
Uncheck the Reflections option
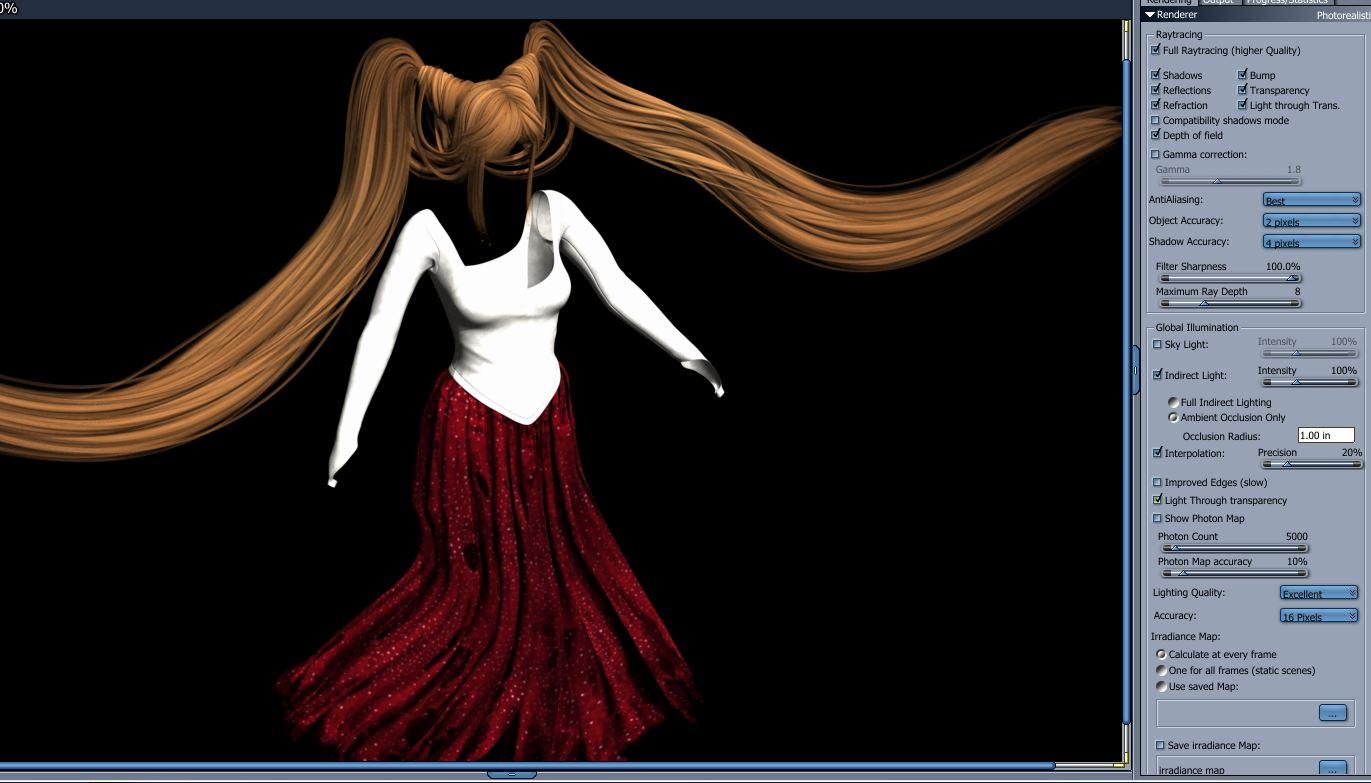tap(1156, 90)
